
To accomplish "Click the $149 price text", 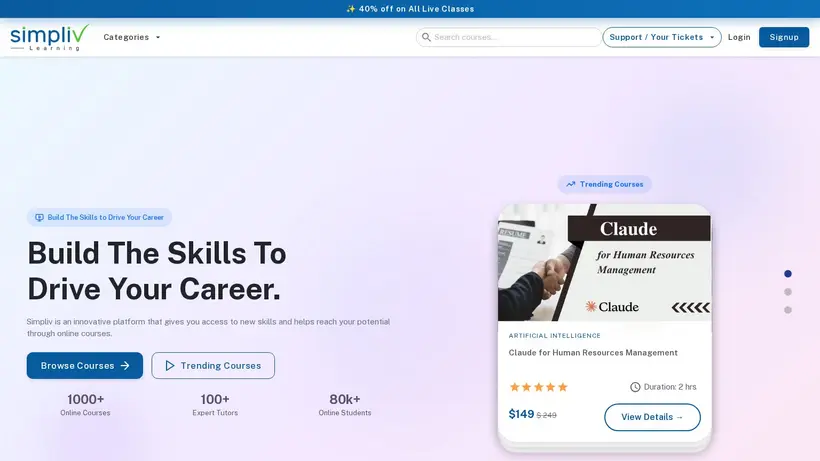I will (x=521, y=414).
